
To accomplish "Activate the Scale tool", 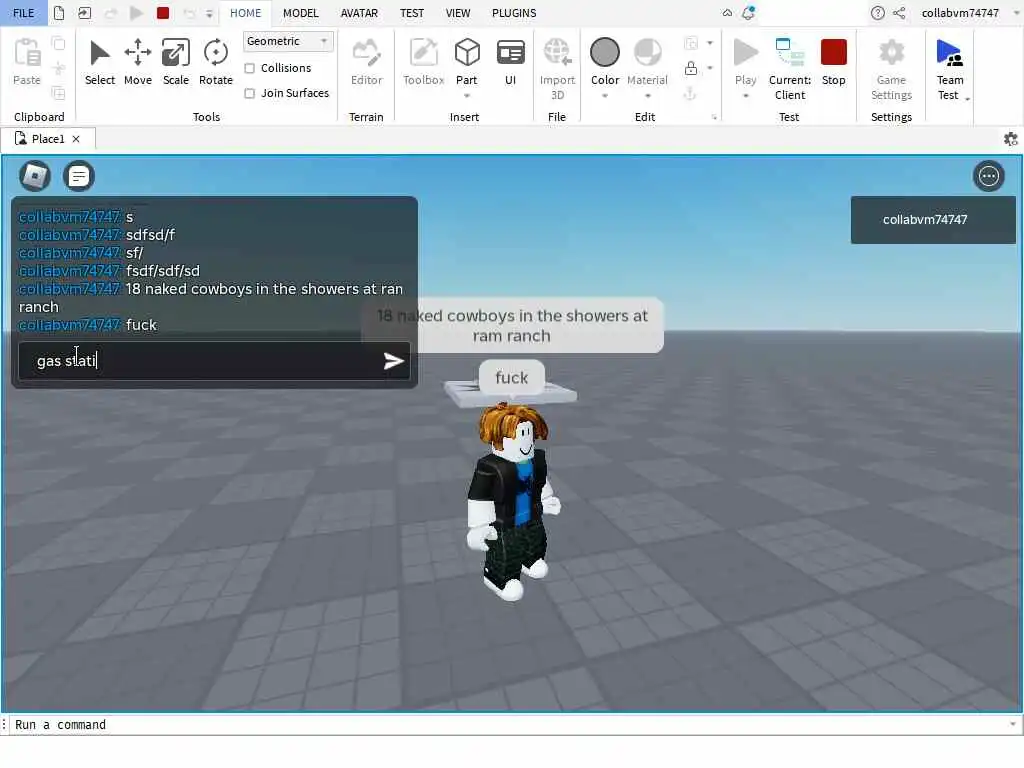I will tap(176, 62).
